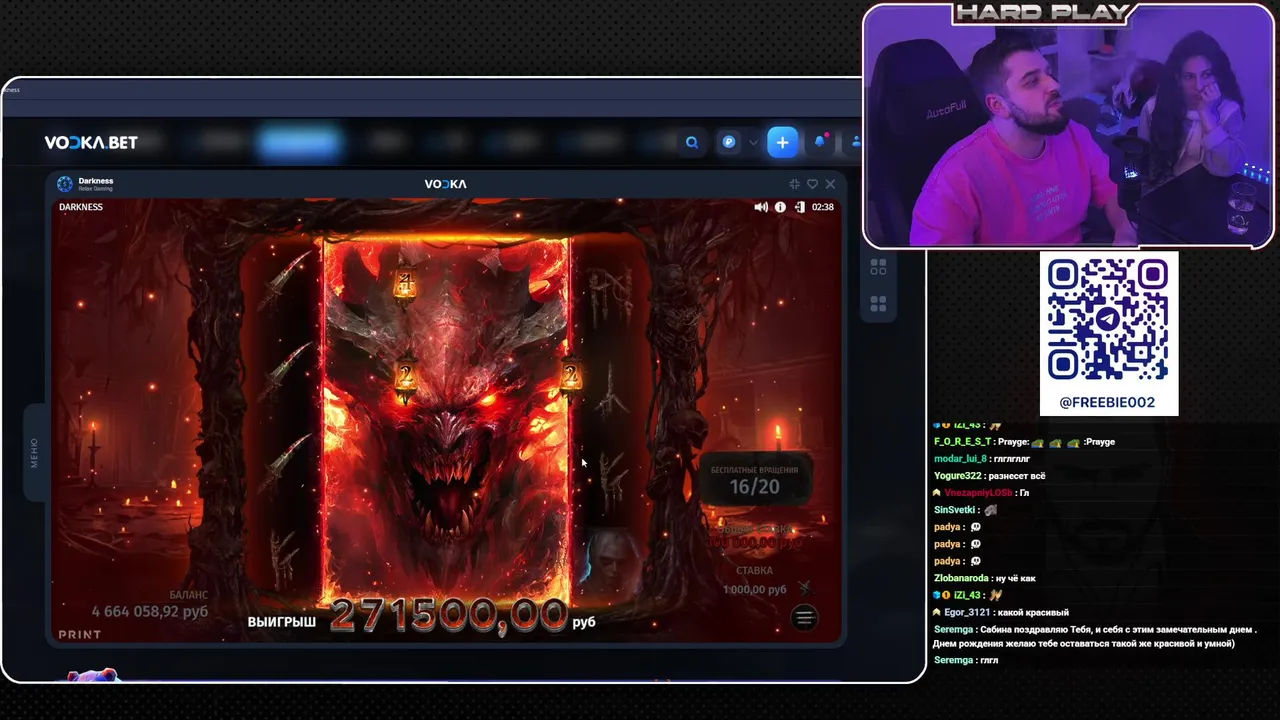Click the 1 000,00 руб bet value
The image size is (1280, 720).
[x=754, y=589]
